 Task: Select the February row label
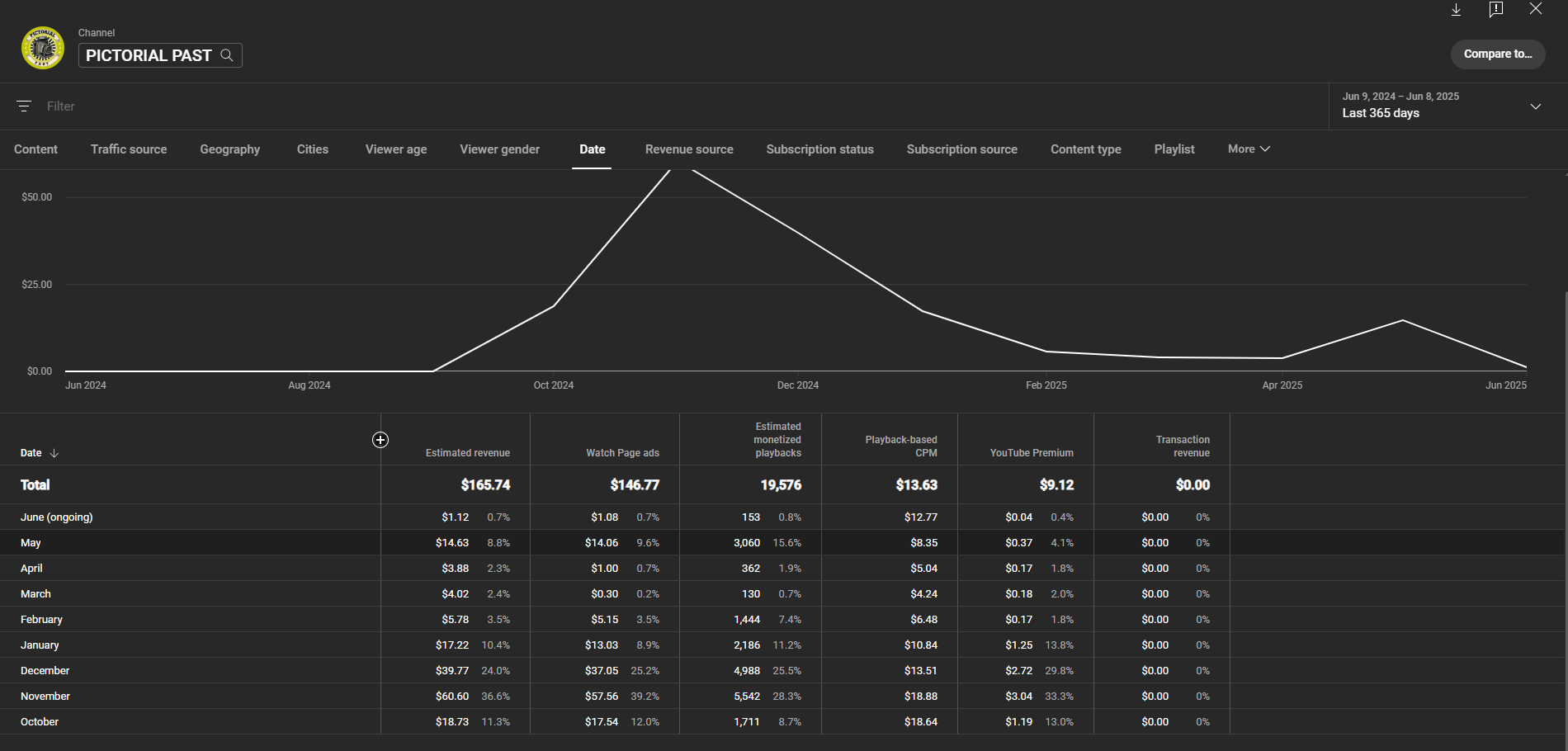(x=41, y=620)
